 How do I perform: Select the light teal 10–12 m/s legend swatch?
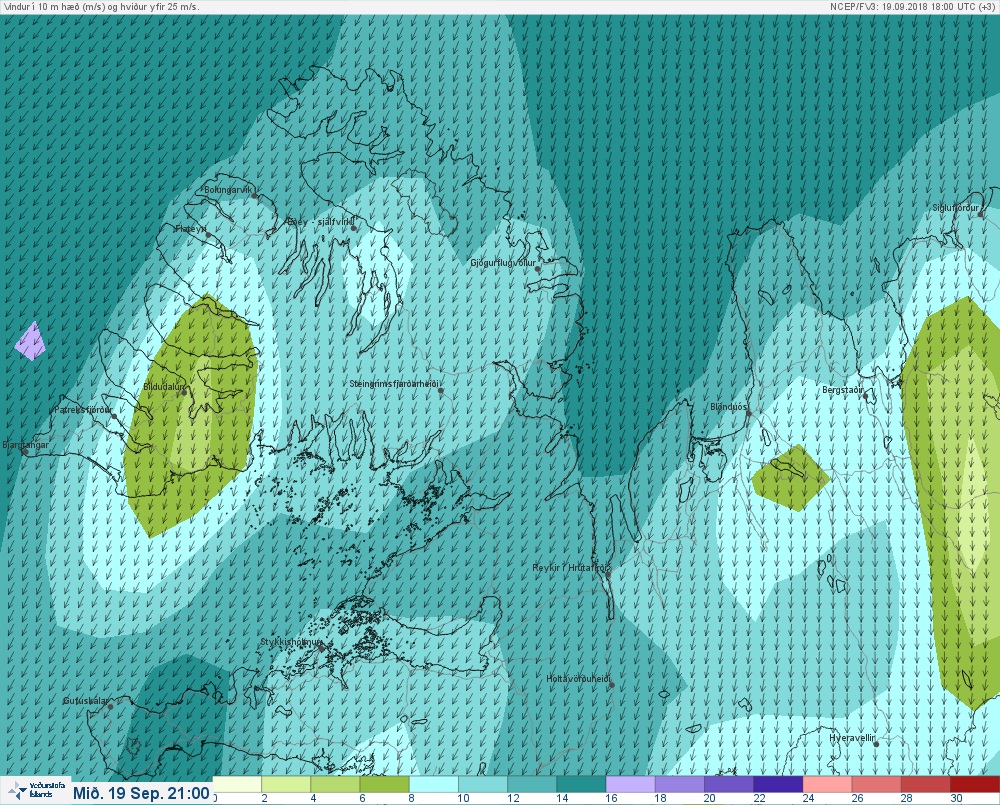tap(482, 784)
